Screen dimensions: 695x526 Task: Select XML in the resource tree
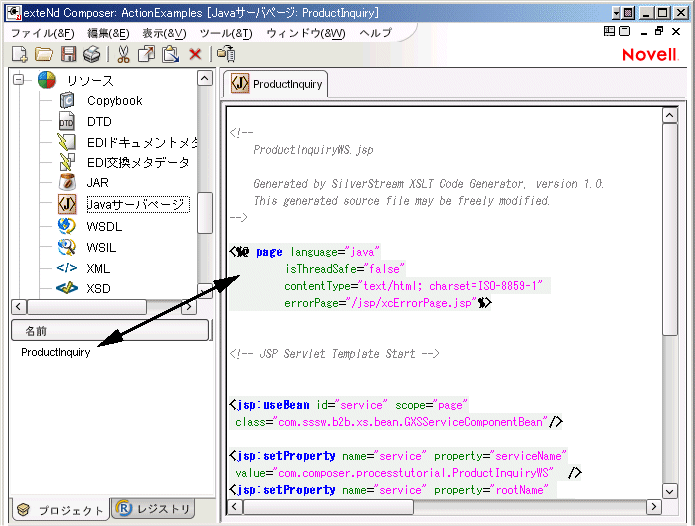[98, 269]
